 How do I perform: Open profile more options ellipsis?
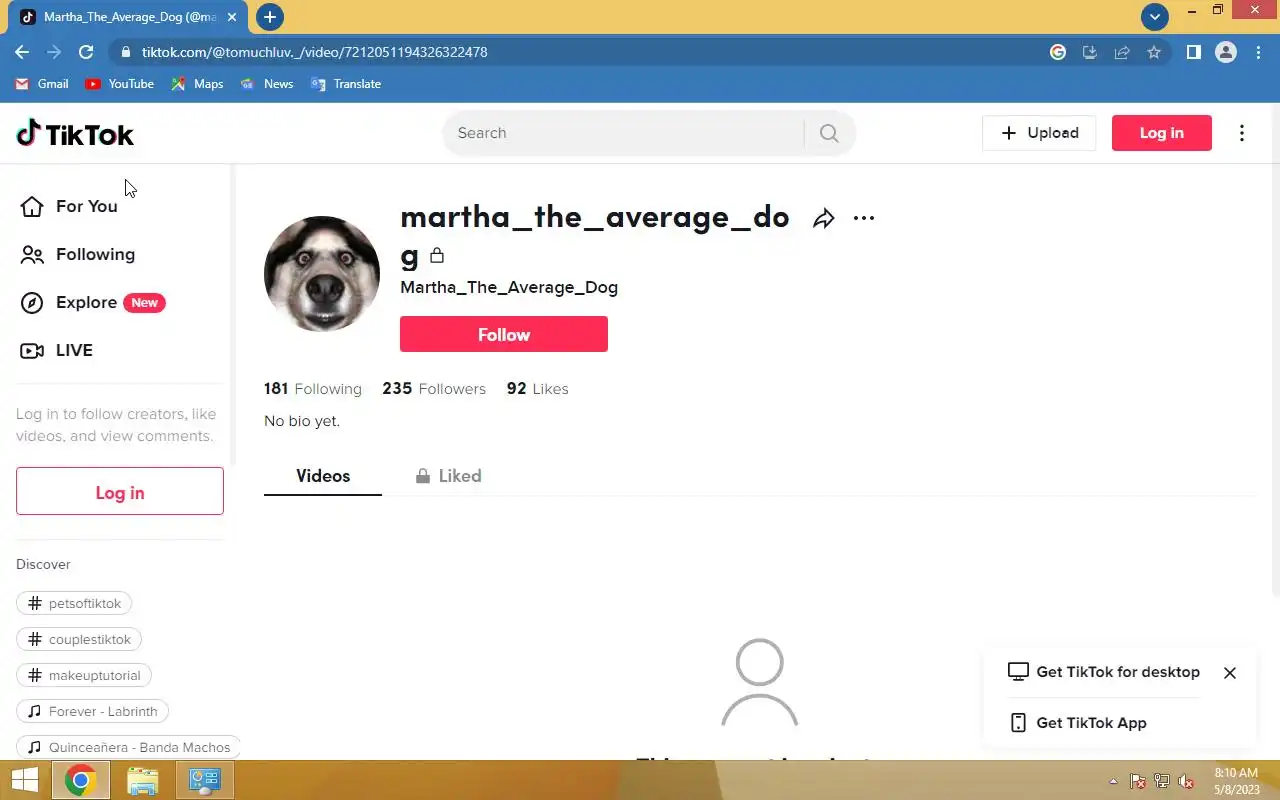(x=864, y=218)
